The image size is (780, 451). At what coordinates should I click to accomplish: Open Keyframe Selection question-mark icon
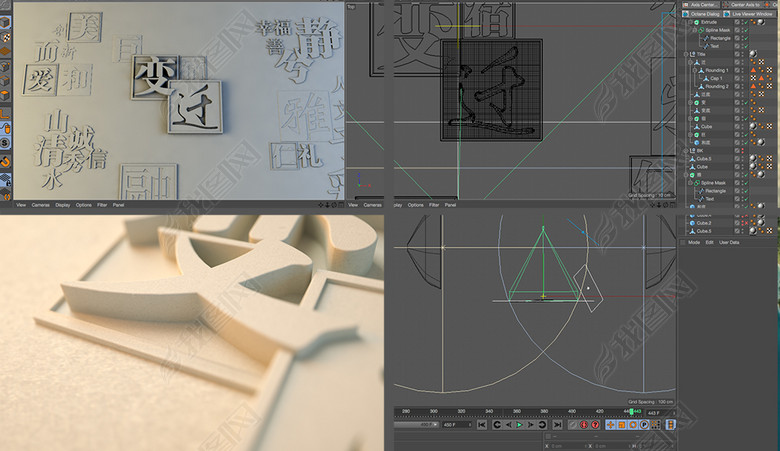point(595,425)
